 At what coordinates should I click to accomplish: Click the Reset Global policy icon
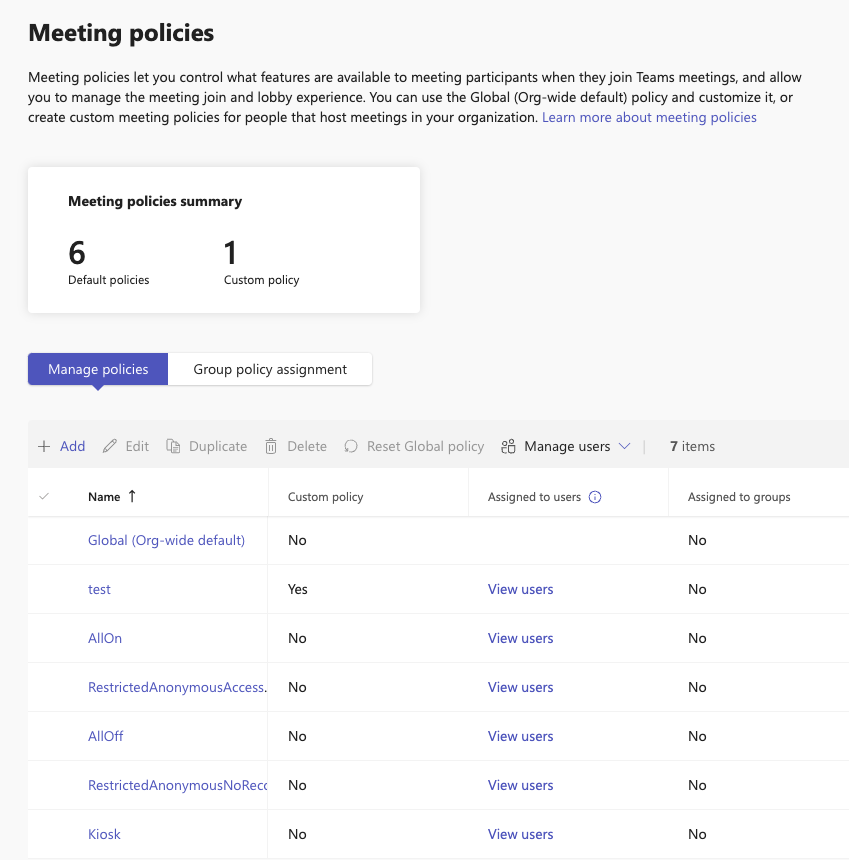[351, 447]
